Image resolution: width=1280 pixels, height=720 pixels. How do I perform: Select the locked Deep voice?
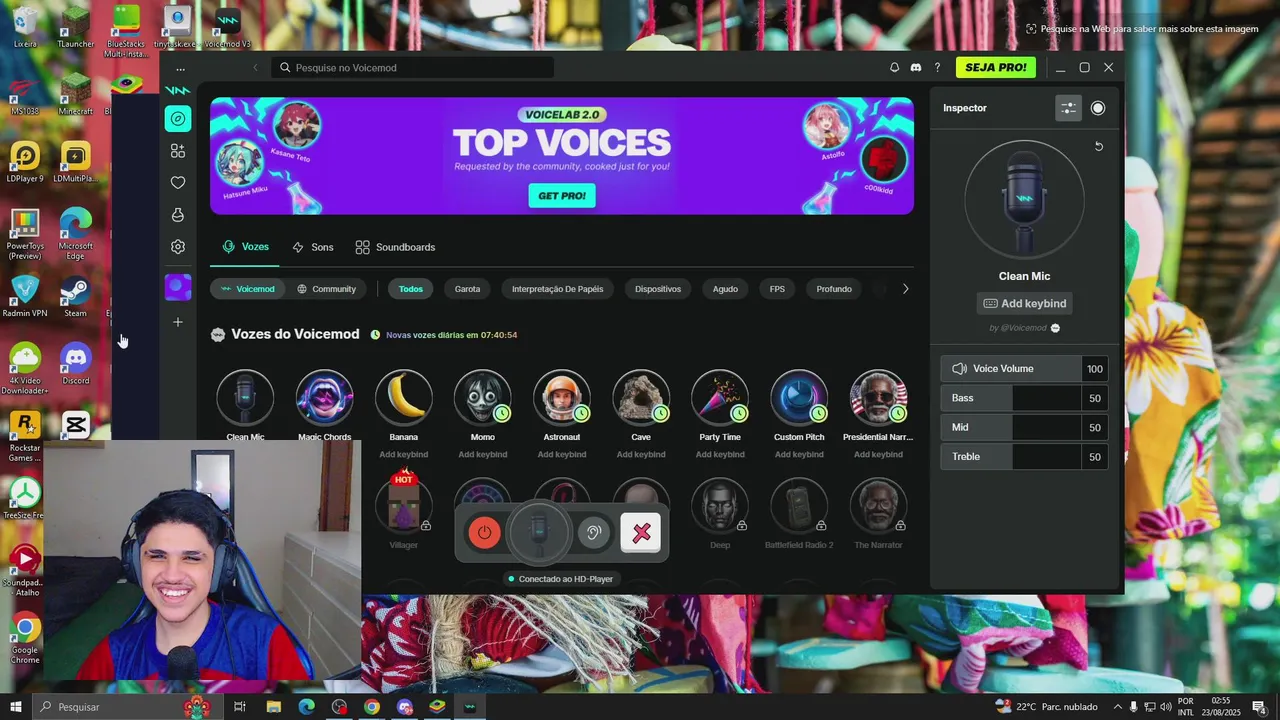coord(720,506)
